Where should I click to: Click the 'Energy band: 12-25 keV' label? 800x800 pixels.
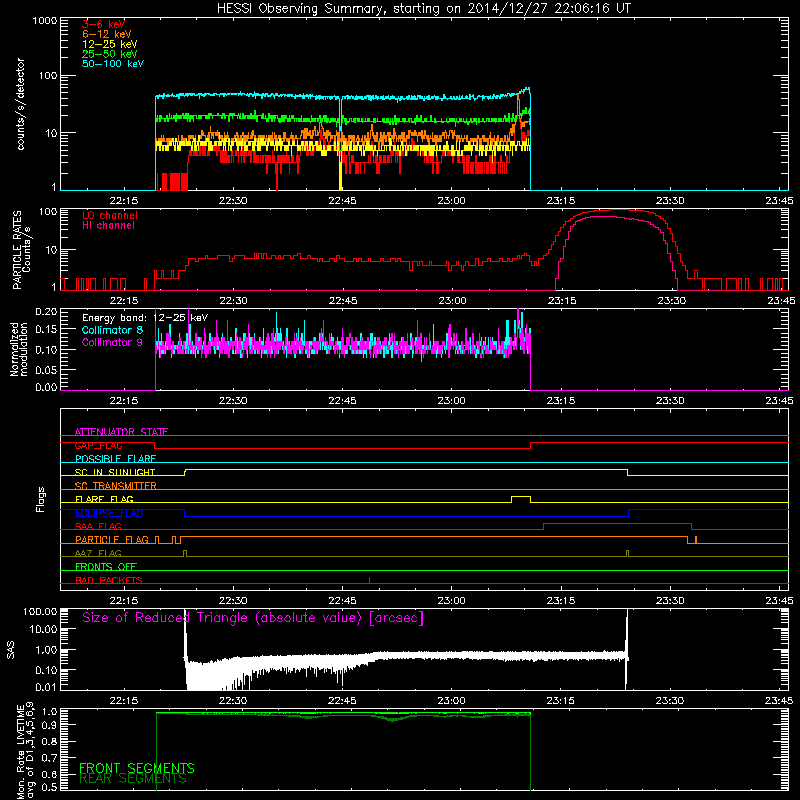tap(145, 318)
